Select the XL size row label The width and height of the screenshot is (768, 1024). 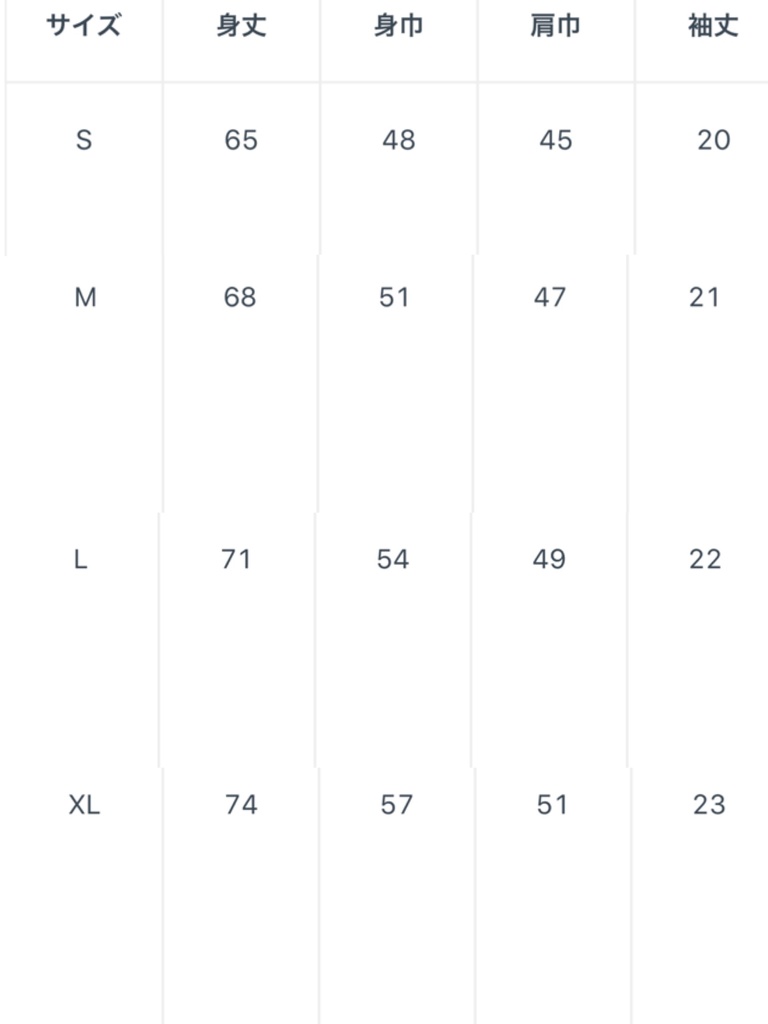pos(85,805)
